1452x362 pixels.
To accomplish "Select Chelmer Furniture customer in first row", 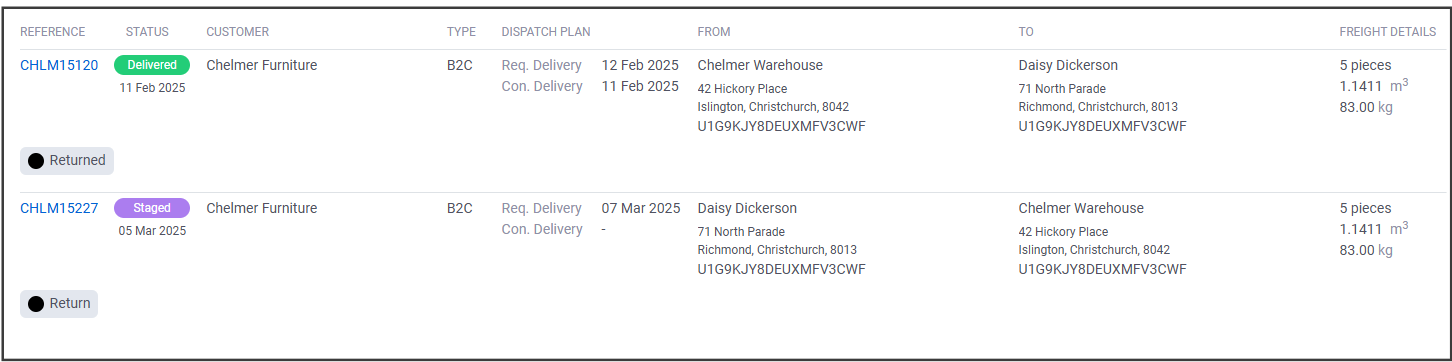I will pyautogui.click(x=262, y=65).
